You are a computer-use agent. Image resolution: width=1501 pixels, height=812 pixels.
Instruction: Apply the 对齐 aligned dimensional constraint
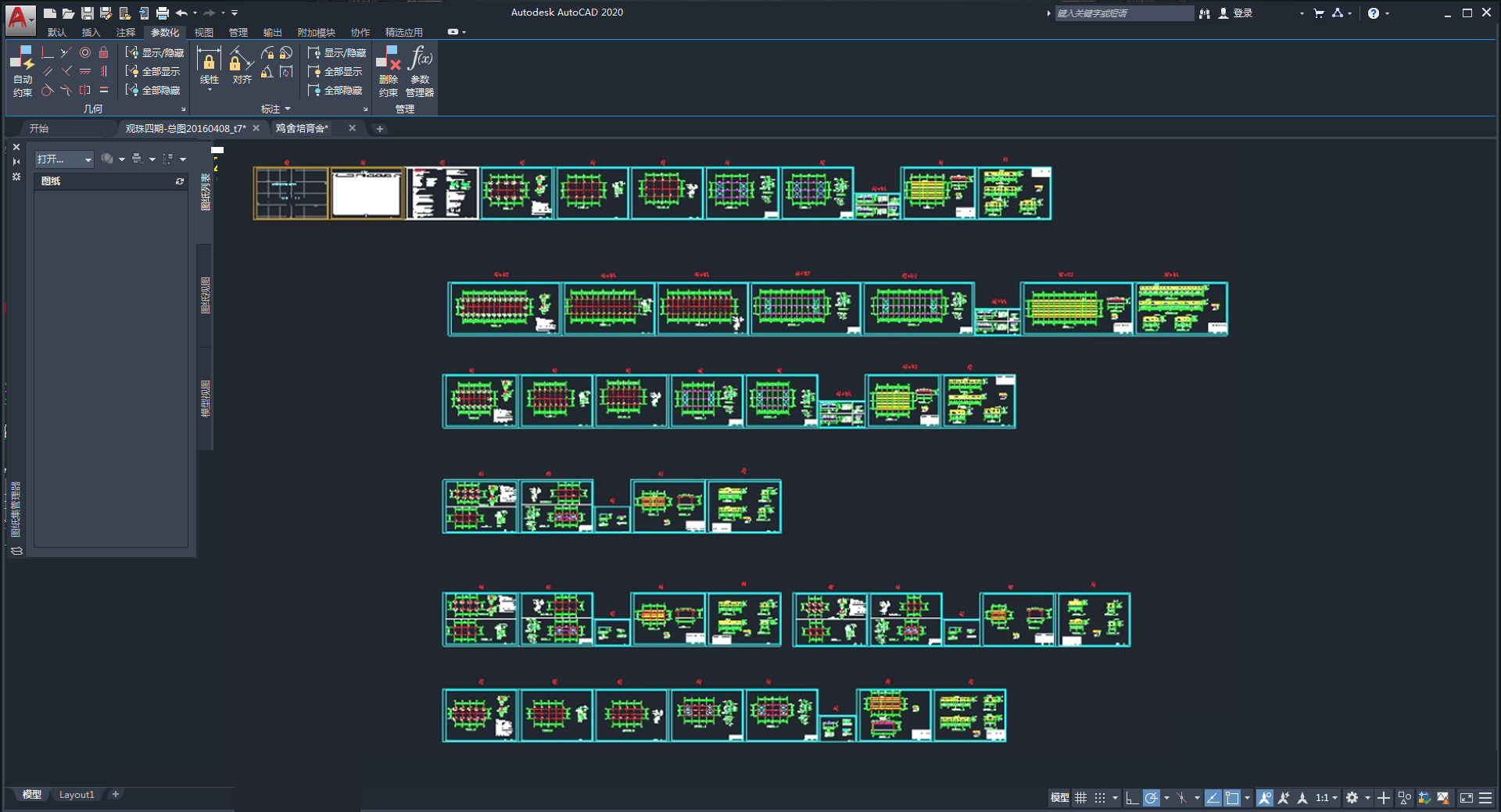(x=242, y=66)
